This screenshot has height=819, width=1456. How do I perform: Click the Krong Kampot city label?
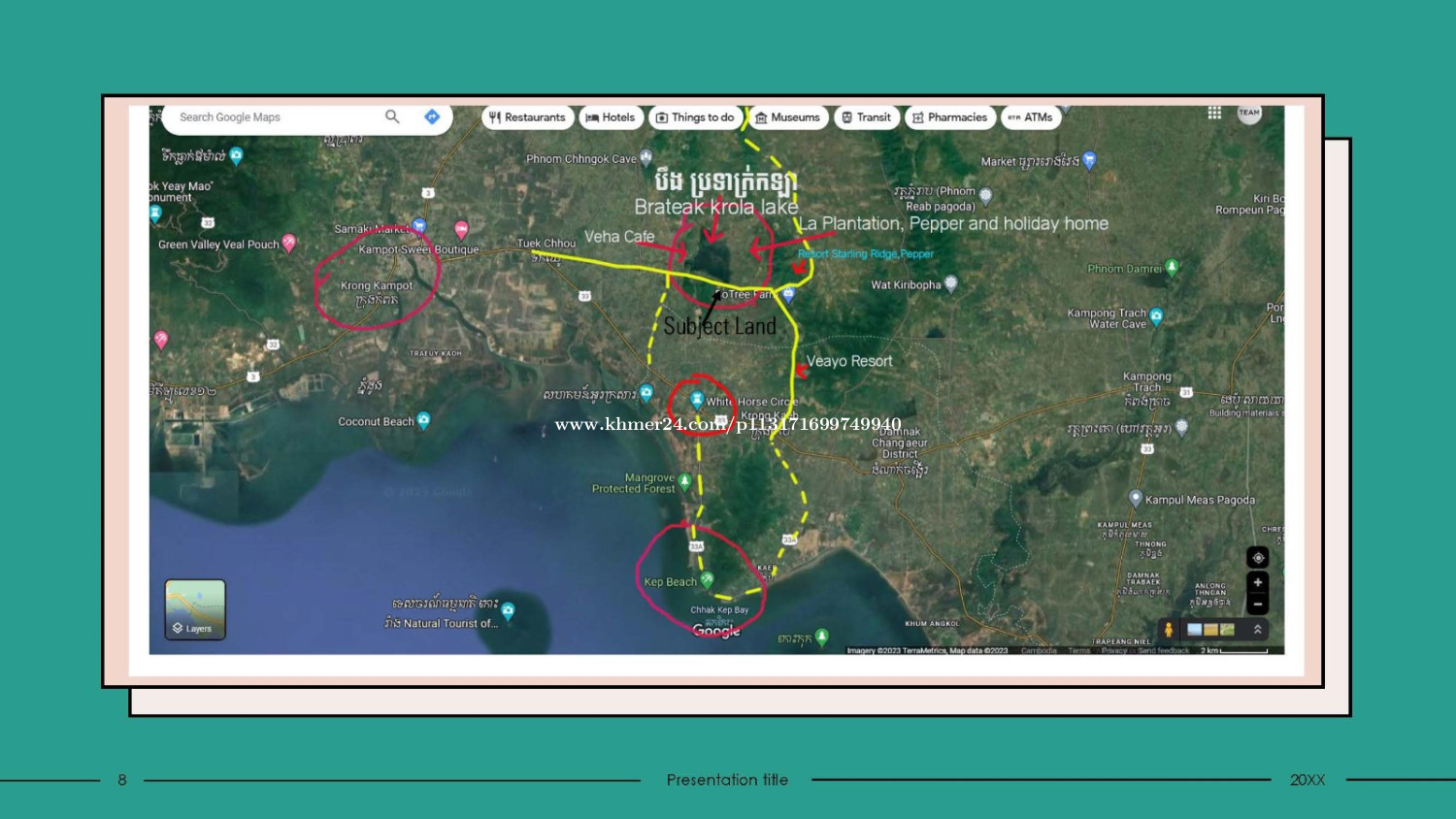click(x=377, y=285)
